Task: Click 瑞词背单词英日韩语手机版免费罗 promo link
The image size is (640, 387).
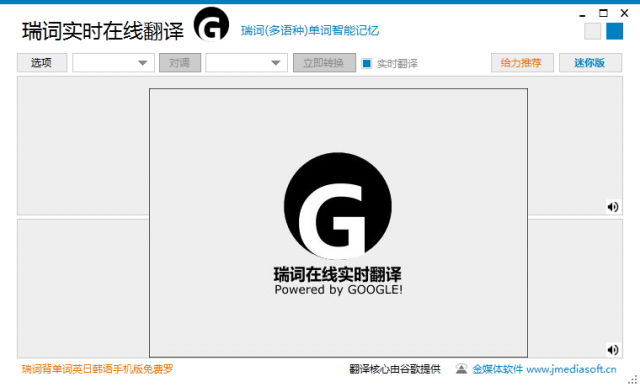Action: click(98, 369)
